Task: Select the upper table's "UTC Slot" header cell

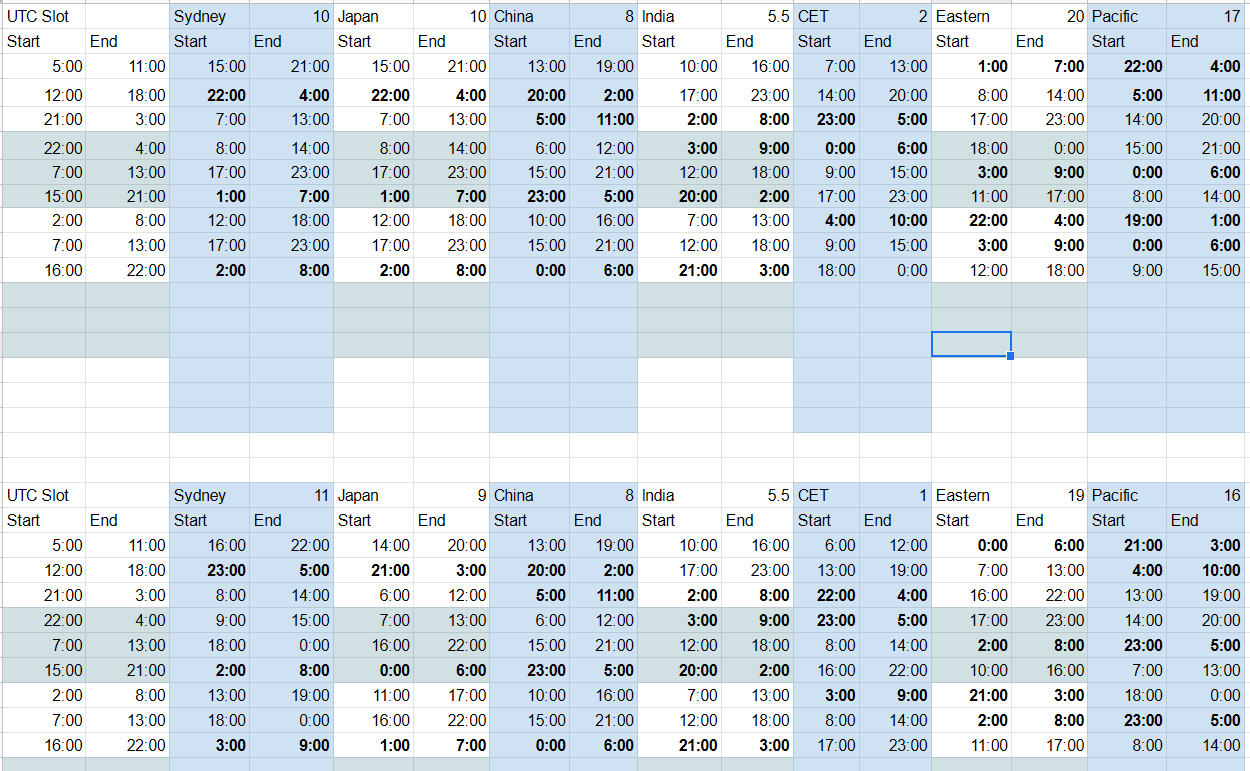Action: 43,16
